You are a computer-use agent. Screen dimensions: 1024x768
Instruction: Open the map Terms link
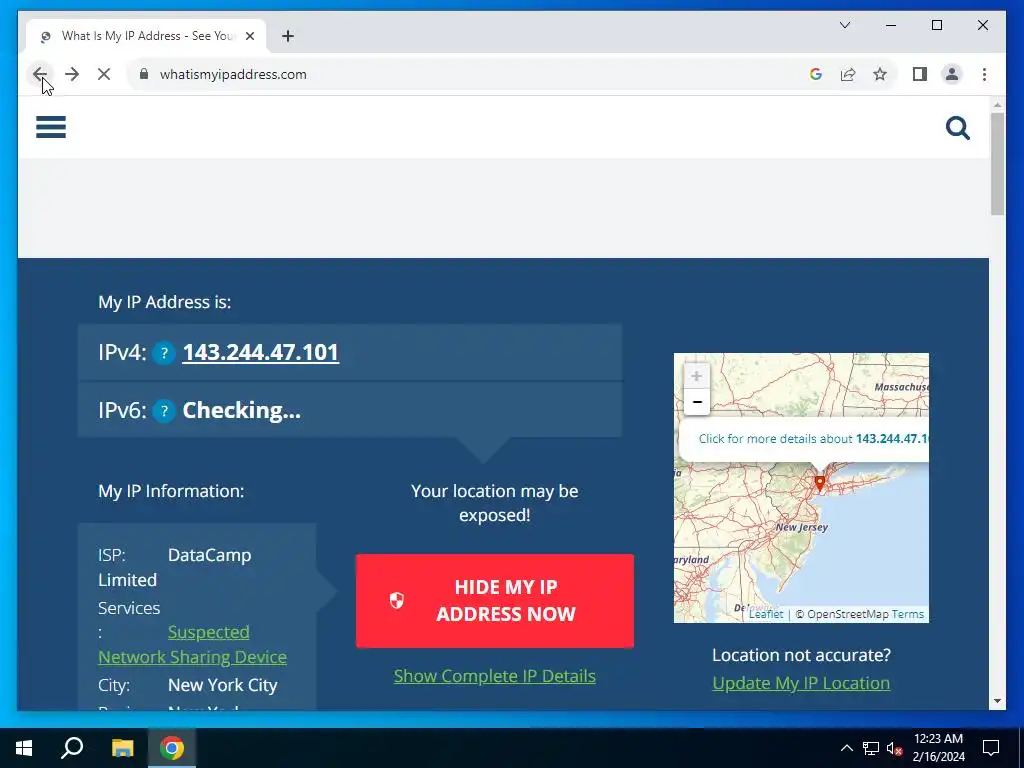(908, 615)
